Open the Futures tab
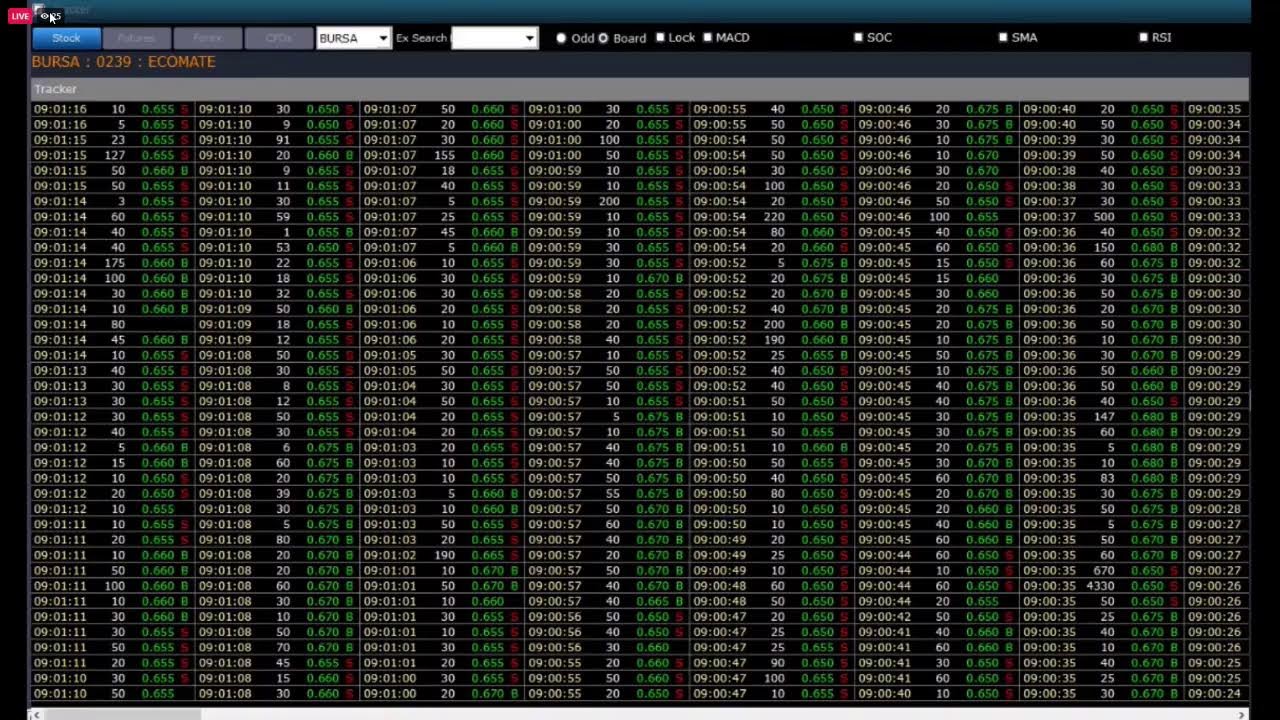This screenshot has height=720, width=1280. tap(136, 38)
